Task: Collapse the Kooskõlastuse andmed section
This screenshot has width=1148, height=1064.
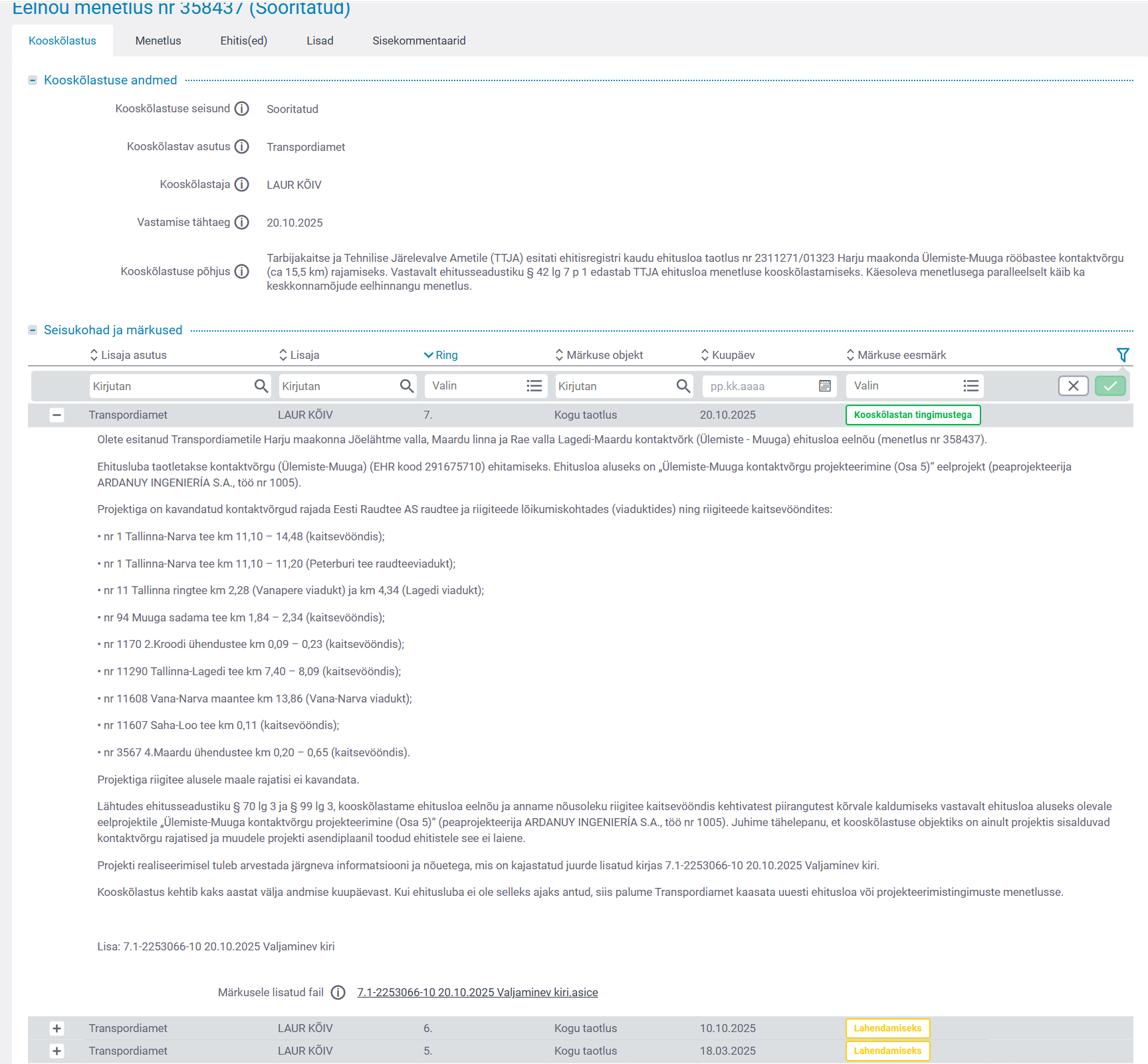Action: [x=33, y=80]
